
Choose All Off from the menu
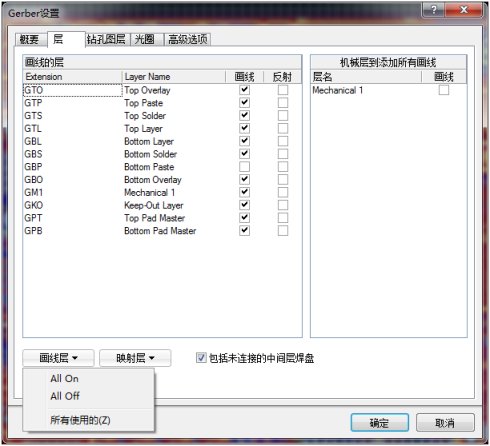[x=65, y=396]
